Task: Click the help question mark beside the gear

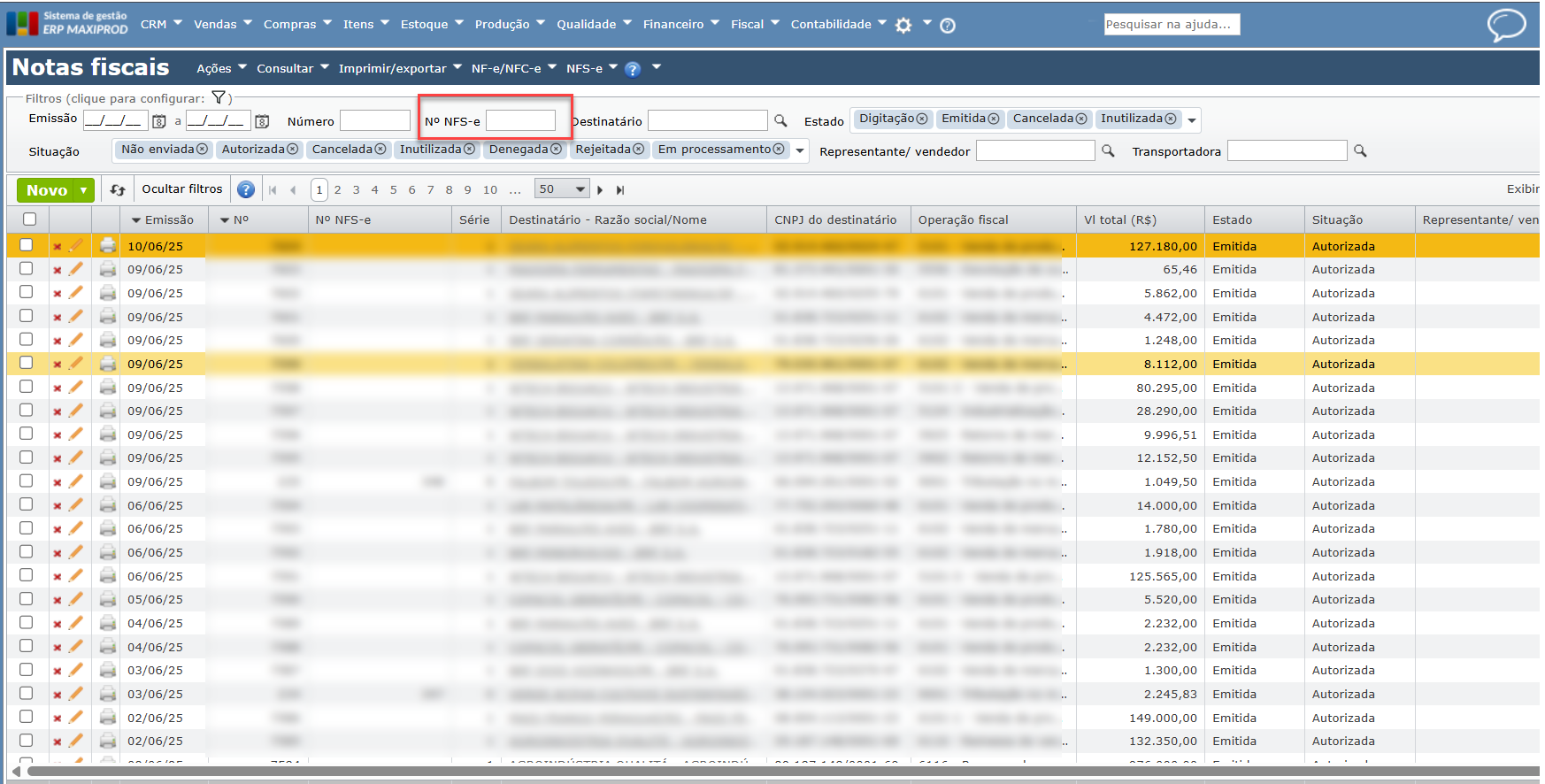Action: [948, 26]
